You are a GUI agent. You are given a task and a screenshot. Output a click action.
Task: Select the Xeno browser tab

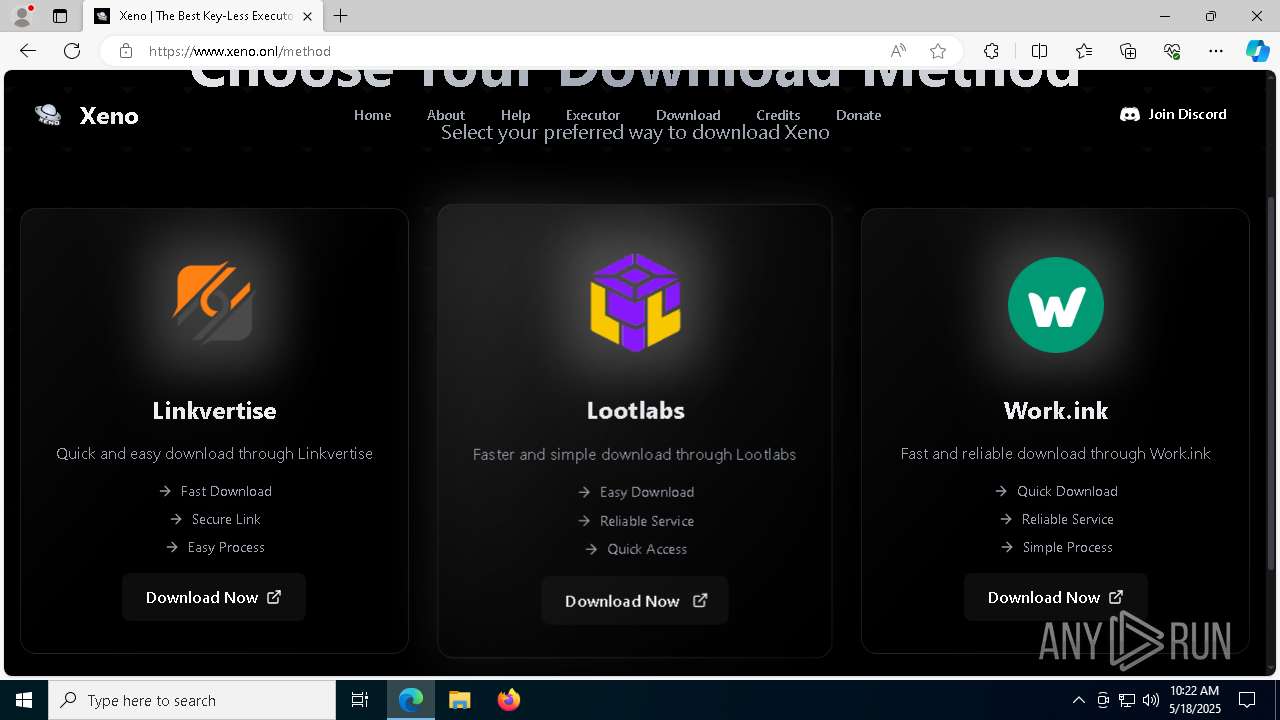click(x=205, y=16)
